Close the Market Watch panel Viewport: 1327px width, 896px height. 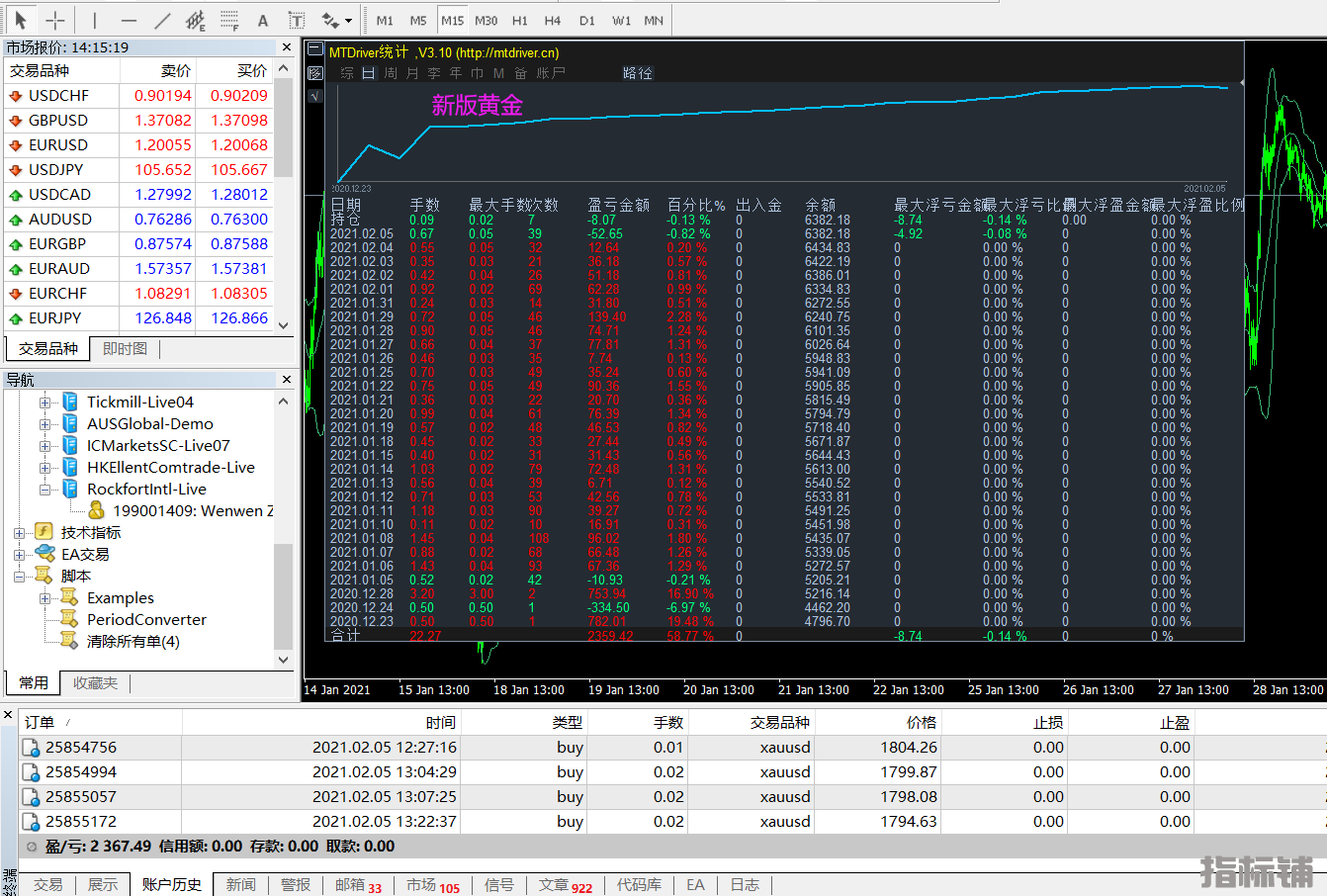point(287,47)
